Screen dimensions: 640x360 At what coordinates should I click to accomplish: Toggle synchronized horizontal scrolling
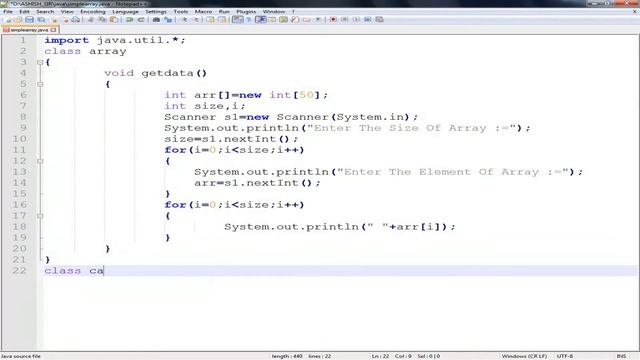(222, 20)
